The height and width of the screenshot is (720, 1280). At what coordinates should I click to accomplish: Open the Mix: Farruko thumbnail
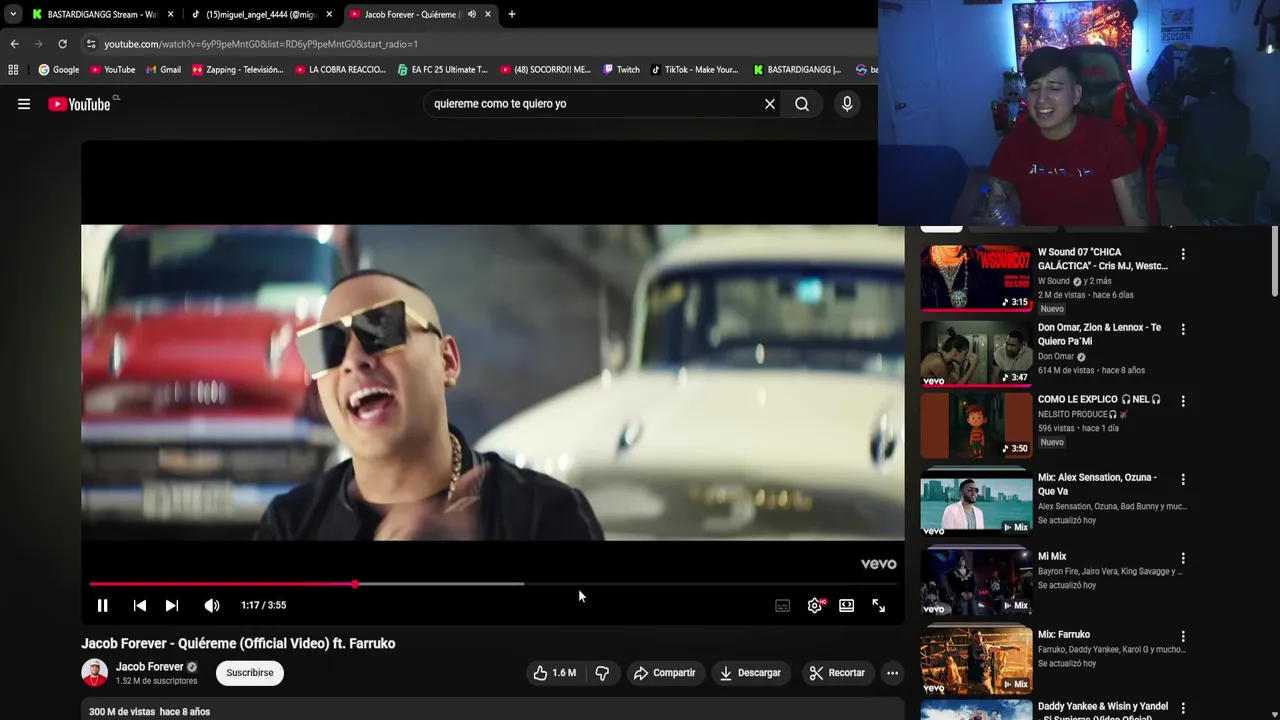point(976,660)
